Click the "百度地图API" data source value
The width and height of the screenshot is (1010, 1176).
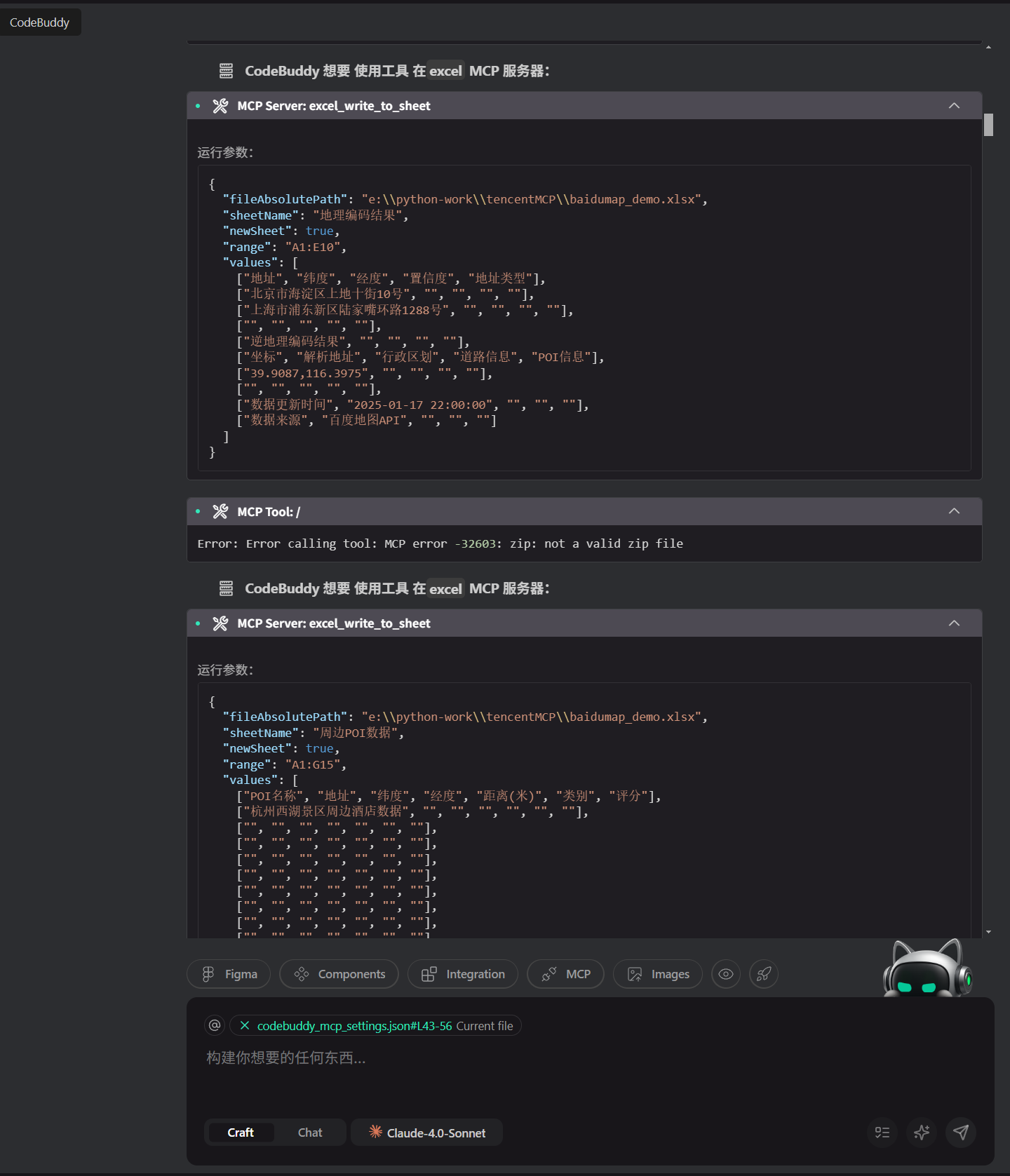[x=364, y=420]
